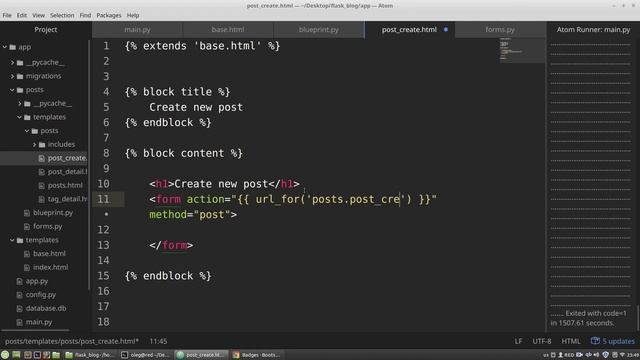Screen dimensions: 640x360
Task: Click the file path in the status bar
Action: [72, 341]
